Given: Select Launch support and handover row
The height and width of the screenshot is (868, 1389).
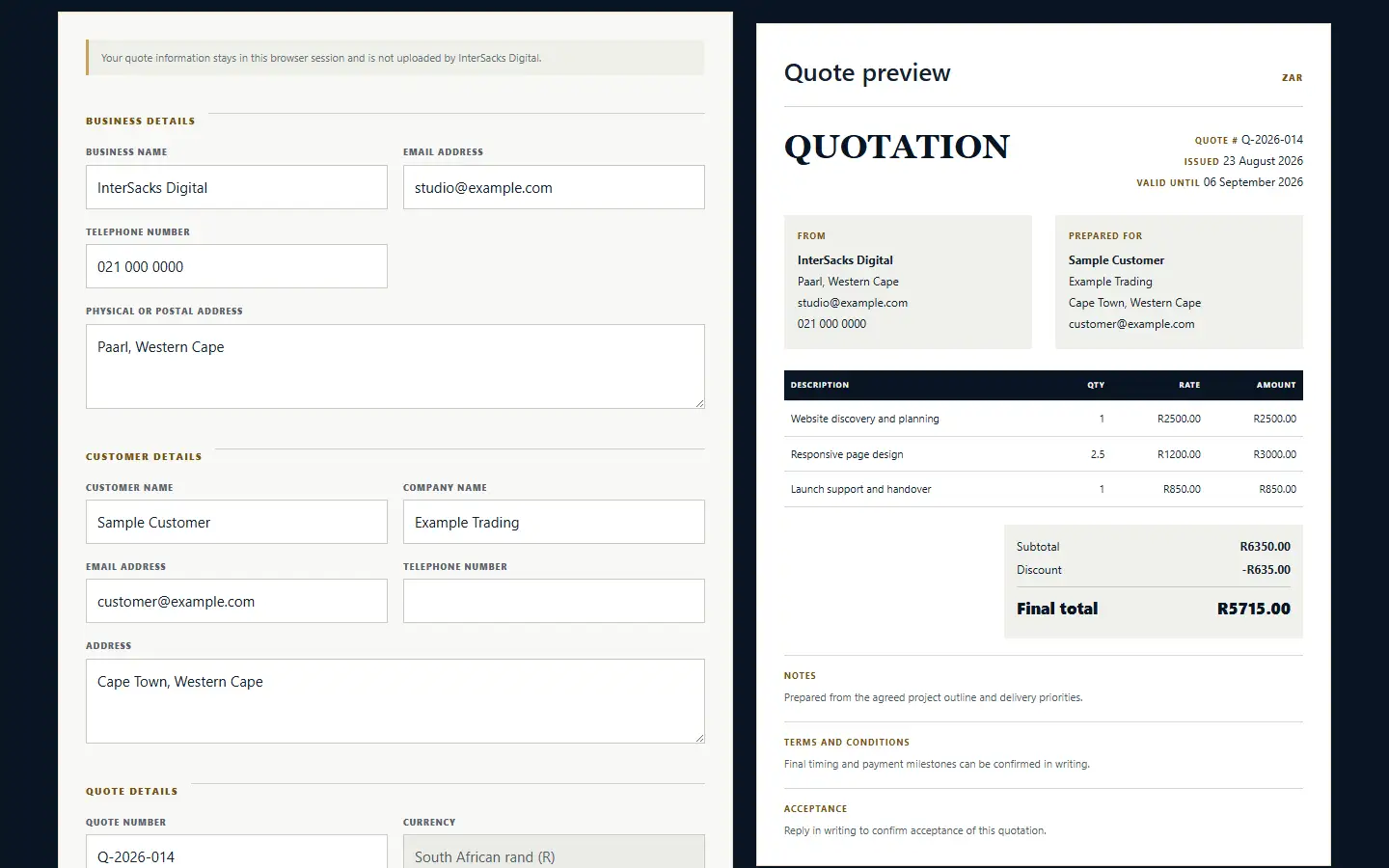Looking at the screenshot, I should point(1044,489).
